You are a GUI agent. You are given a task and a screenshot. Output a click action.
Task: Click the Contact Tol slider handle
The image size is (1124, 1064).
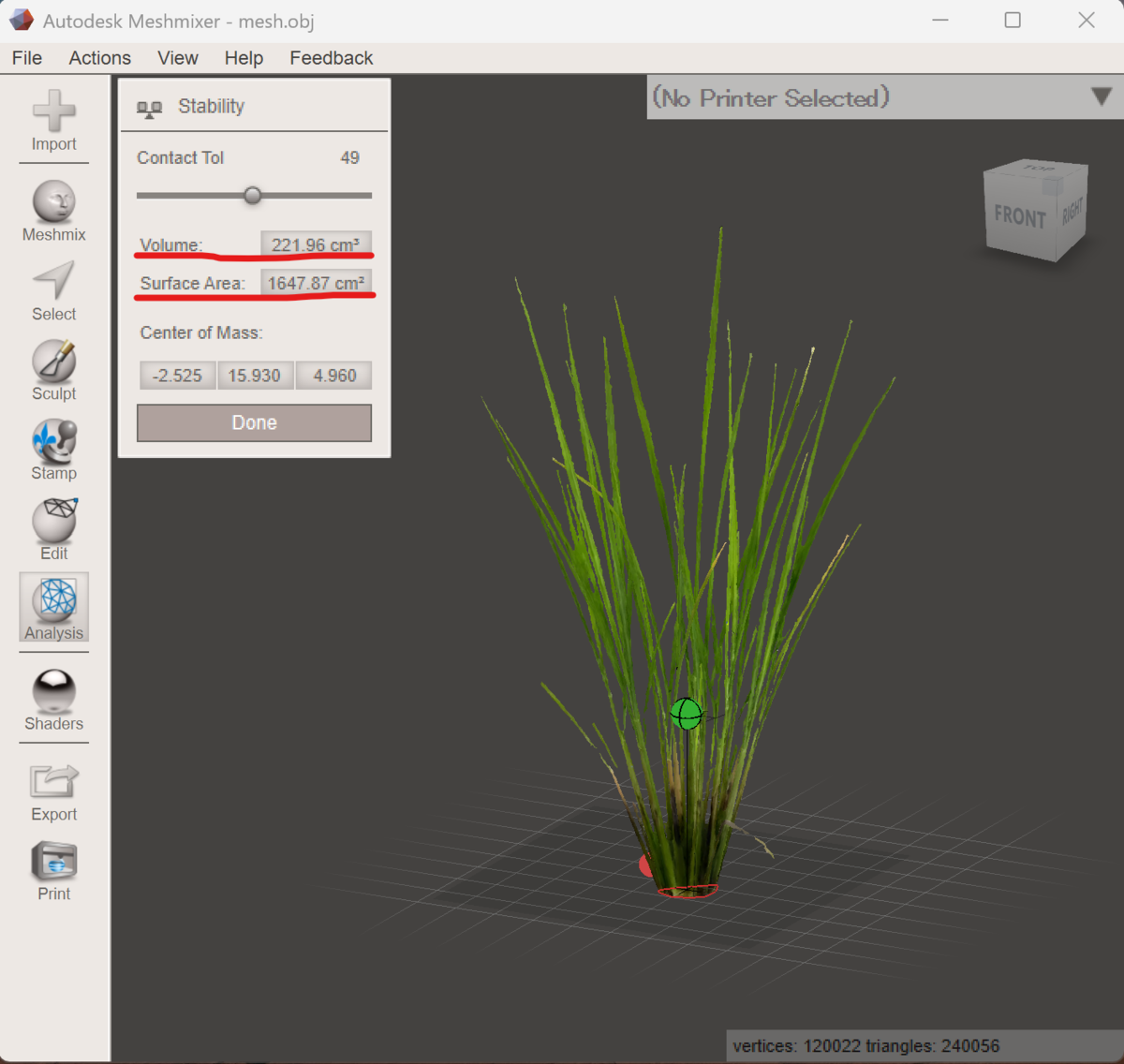click(x=252, y=196)
